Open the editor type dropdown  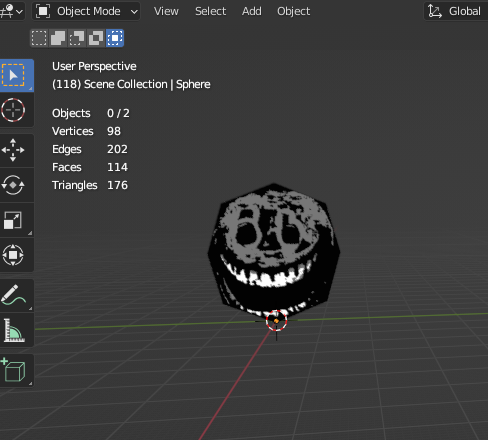pyautogui.click(x=11, y=11)
